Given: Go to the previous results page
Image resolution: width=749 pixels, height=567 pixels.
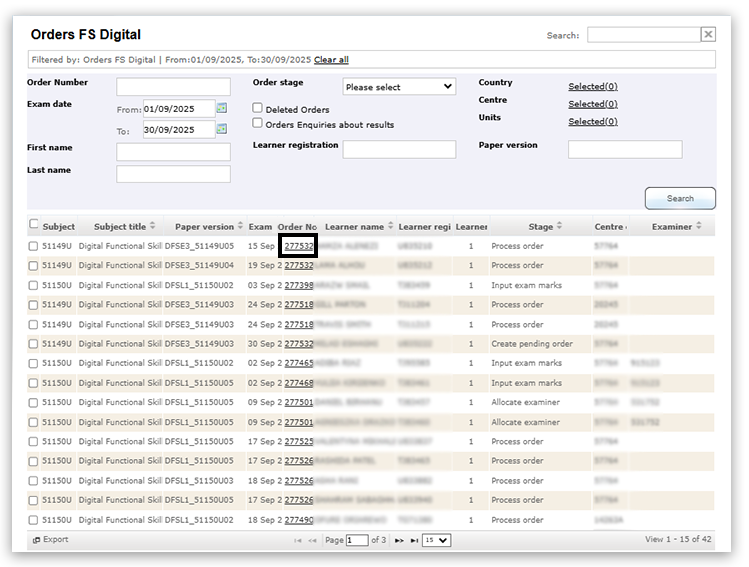Looking at the screenshot, I should tap(312, 540).
